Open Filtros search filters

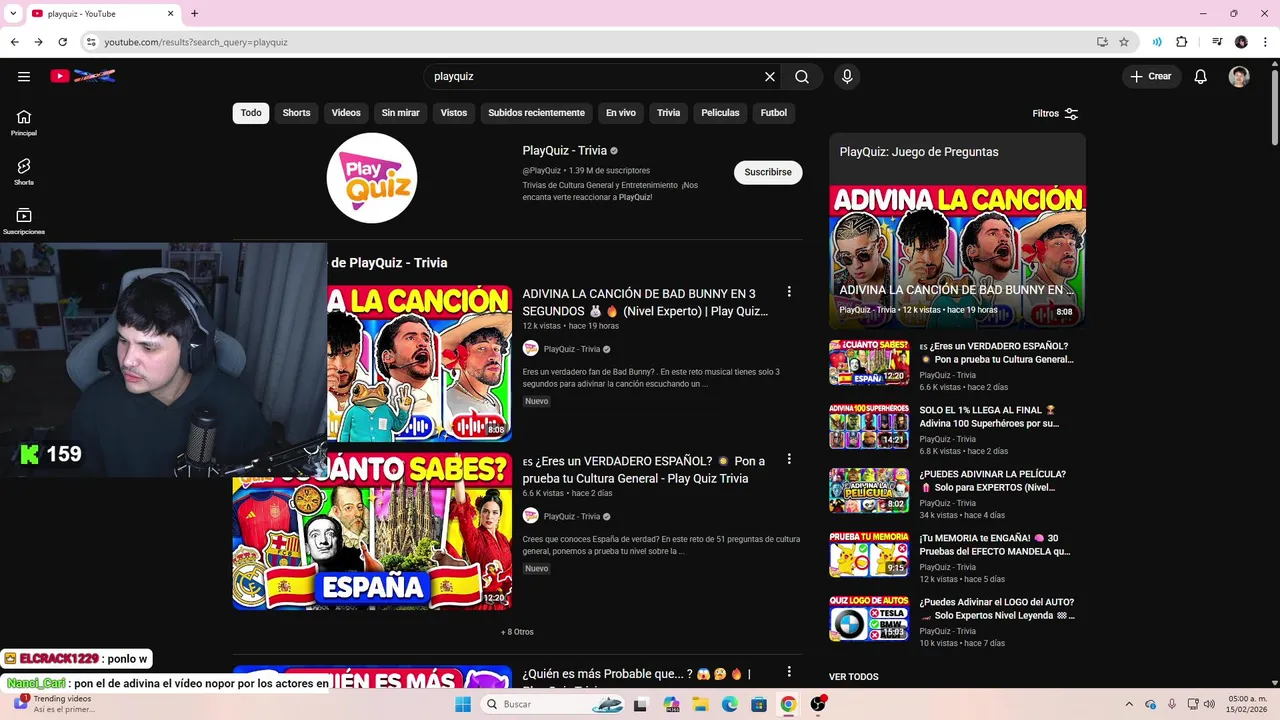pyautogui.click(x=1055, y=113)
